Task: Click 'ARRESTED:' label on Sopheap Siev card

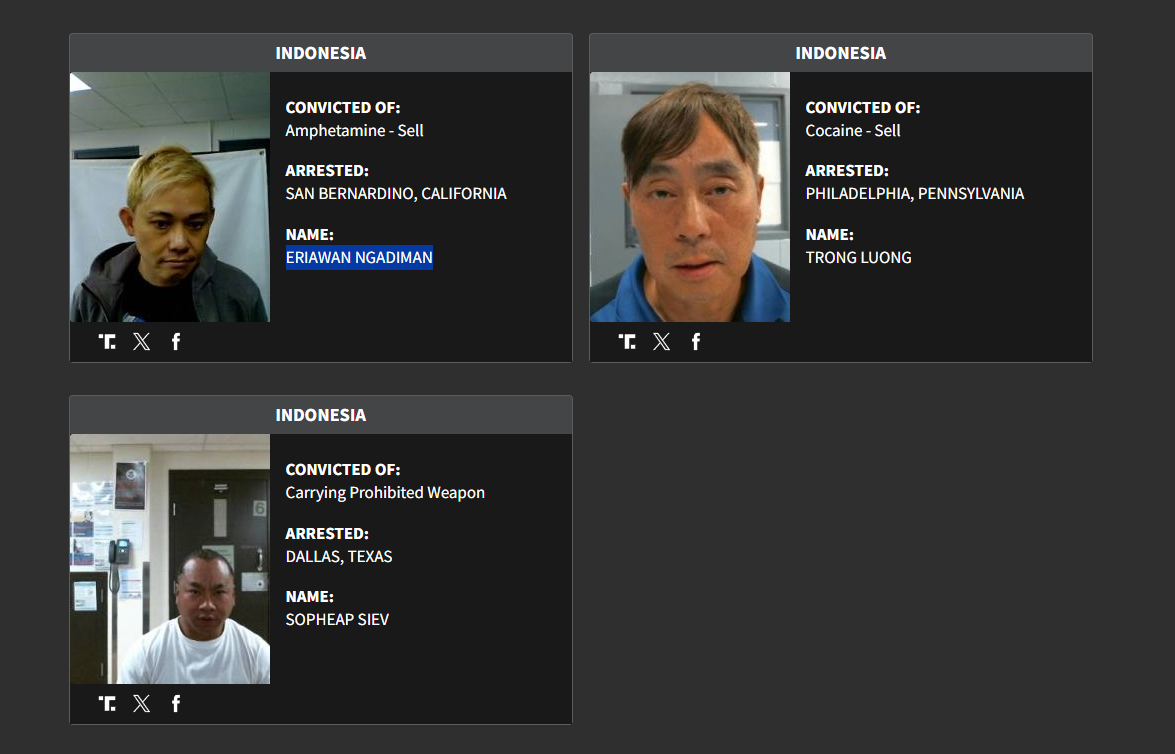Action: (x=327, y=534)
